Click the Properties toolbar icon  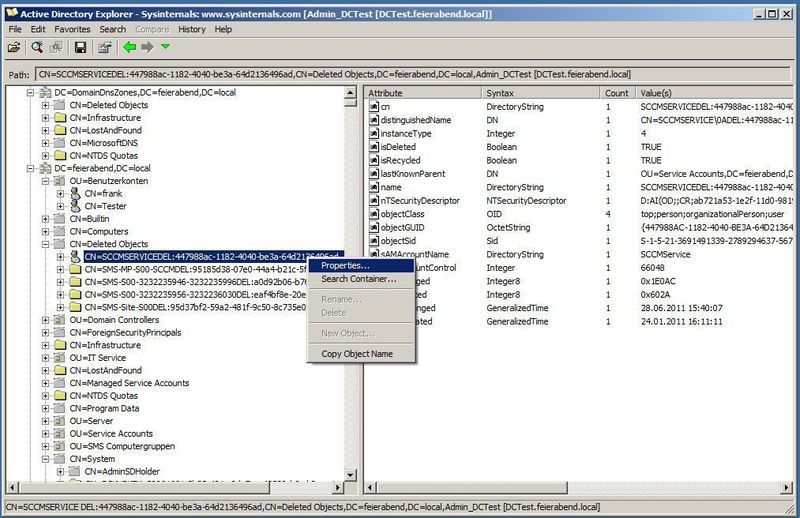tap(105, 47)
